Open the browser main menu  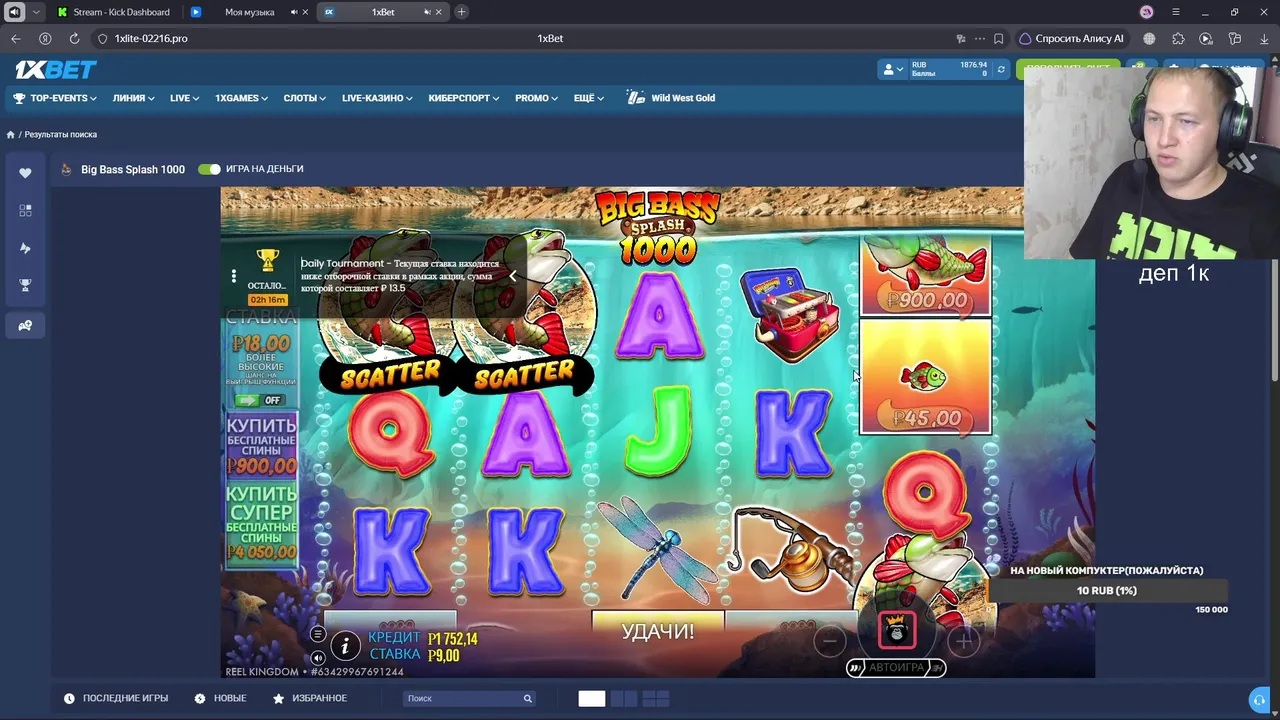(1175, 12)
